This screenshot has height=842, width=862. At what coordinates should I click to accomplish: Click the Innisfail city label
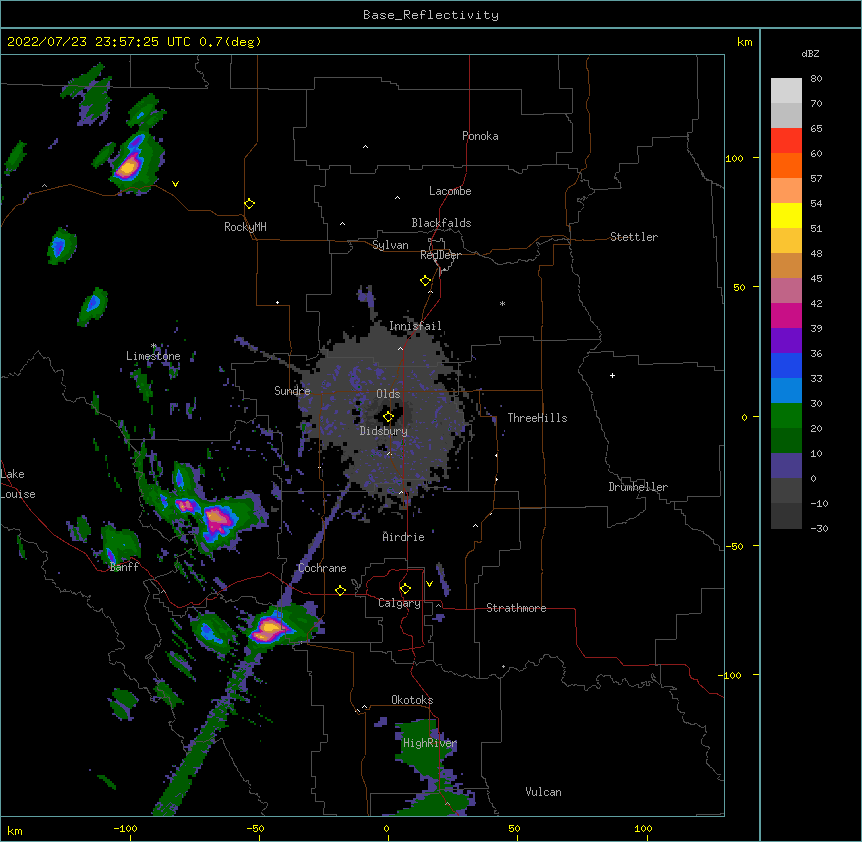(415, 326)
